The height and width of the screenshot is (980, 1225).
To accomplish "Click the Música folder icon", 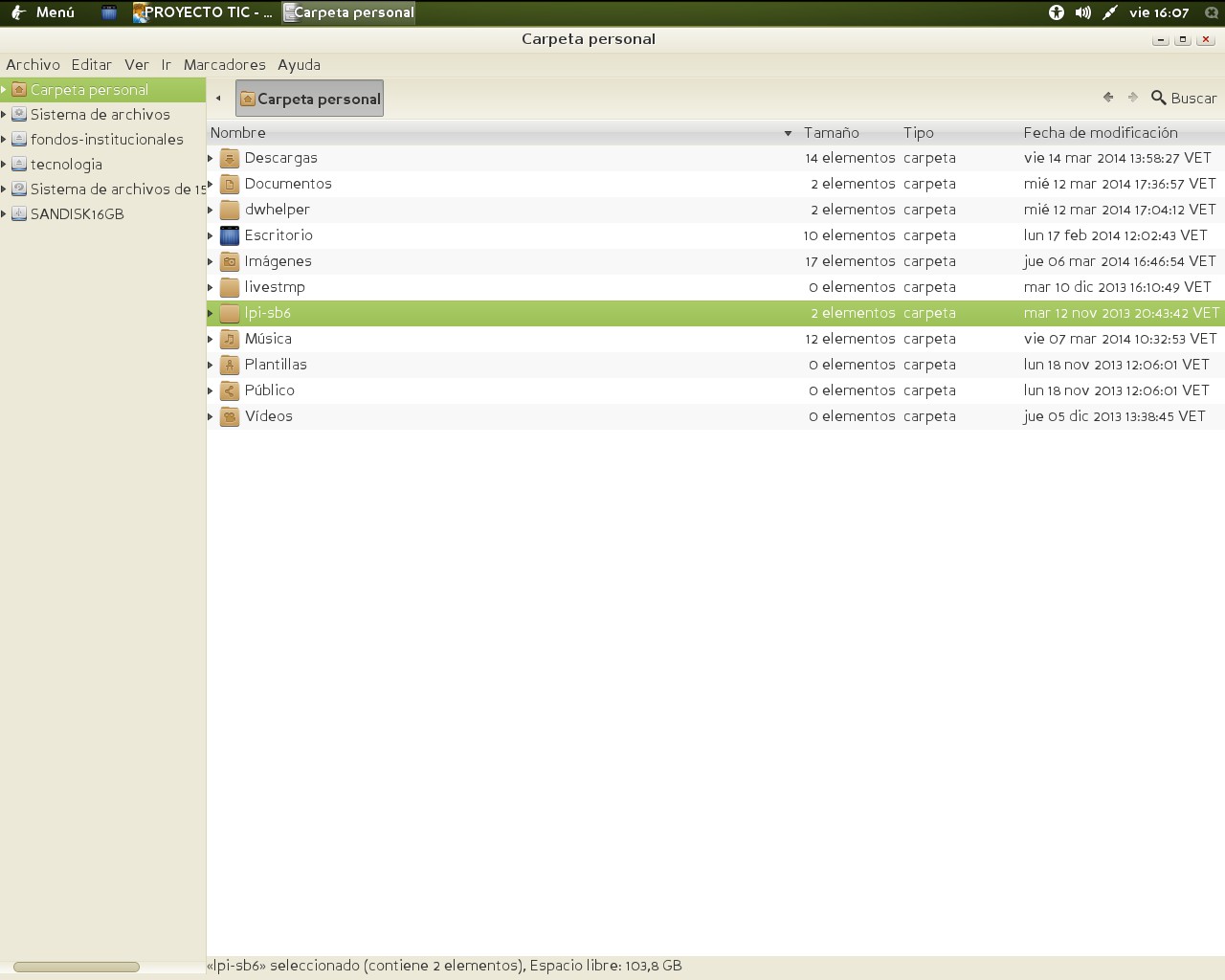I will 230,339.
